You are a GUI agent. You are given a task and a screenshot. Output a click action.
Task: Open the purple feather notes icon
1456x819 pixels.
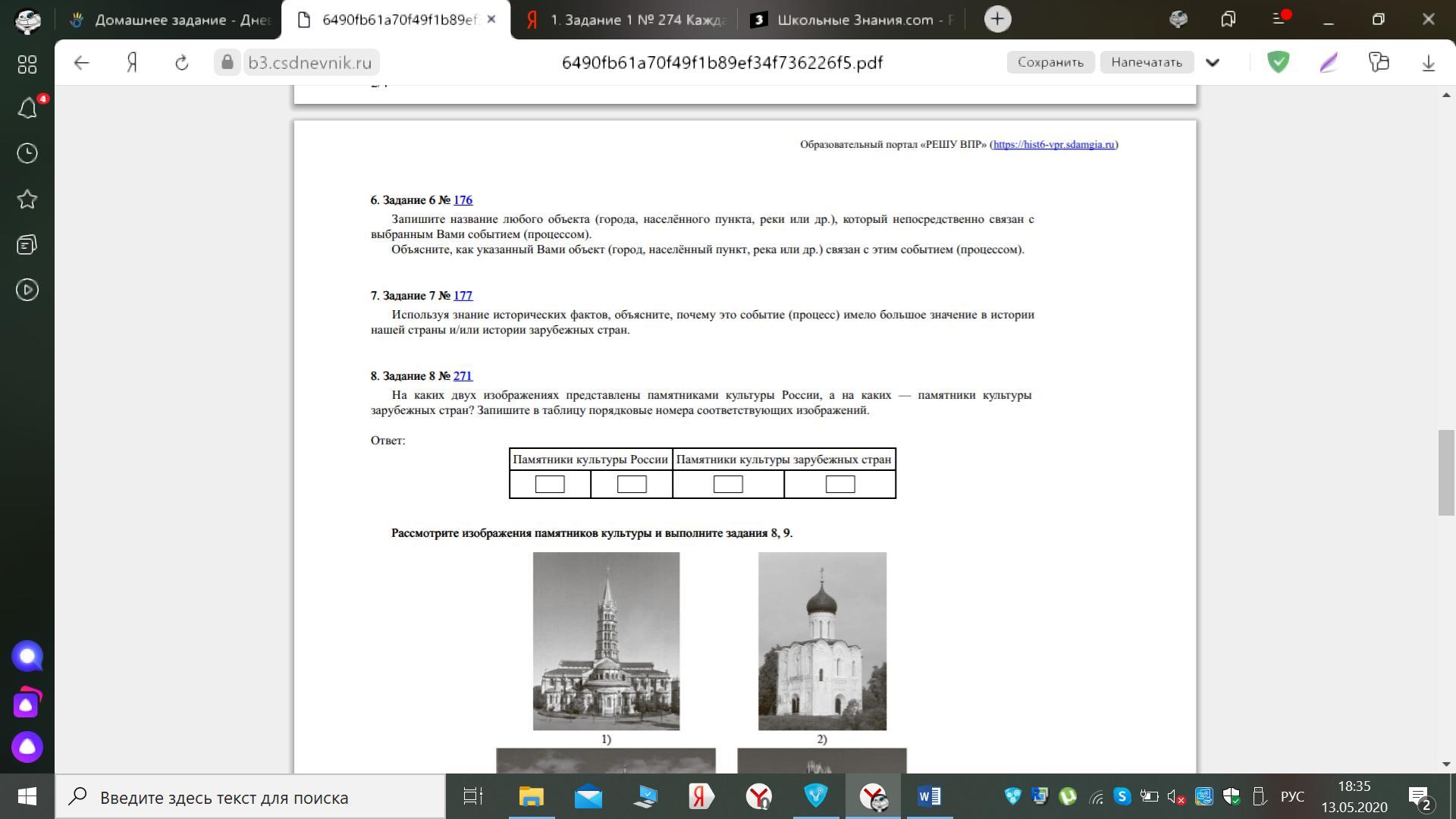1329,62
